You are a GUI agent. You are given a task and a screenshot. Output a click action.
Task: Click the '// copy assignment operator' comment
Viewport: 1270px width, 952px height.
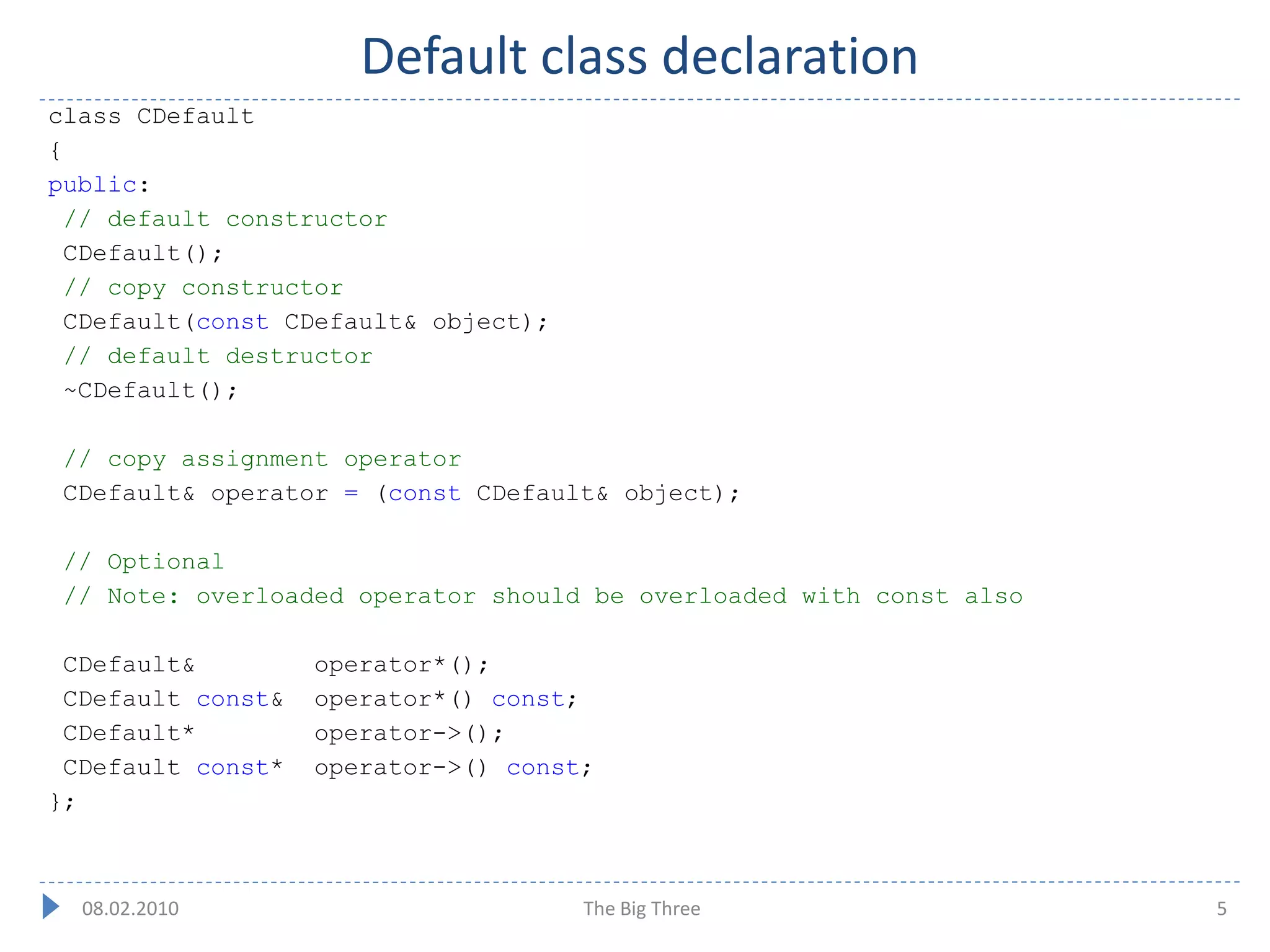[x=263, y=459]
